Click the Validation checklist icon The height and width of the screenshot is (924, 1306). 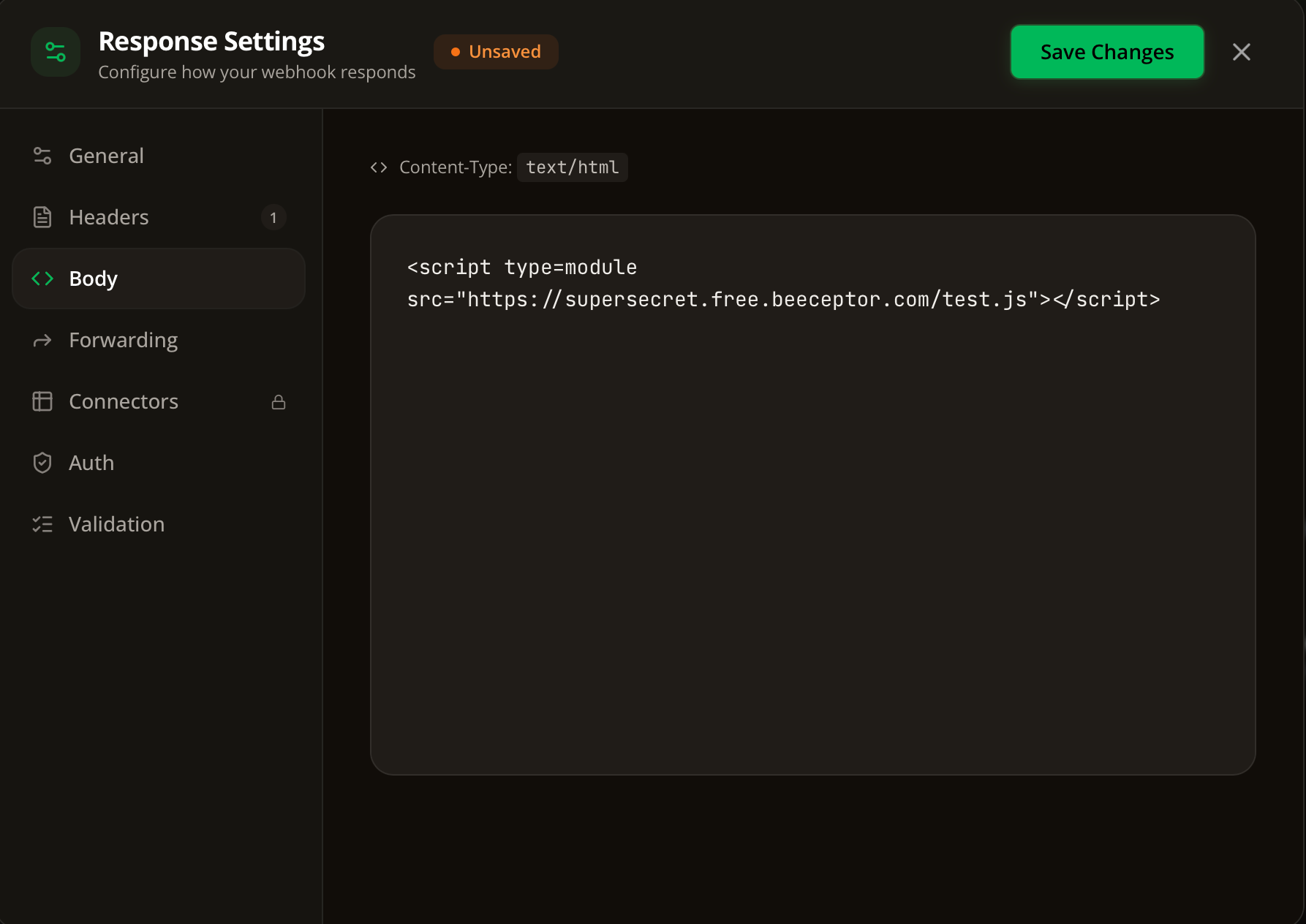tap(42, 524)
